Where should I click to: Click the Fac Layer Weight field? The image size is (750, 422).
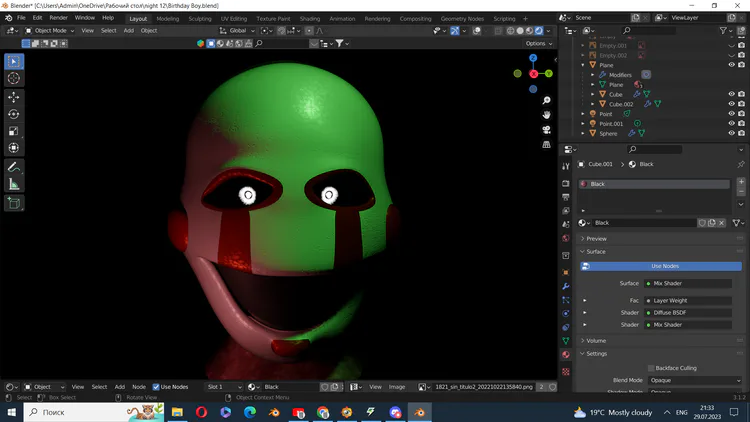[x=688, y=300]
